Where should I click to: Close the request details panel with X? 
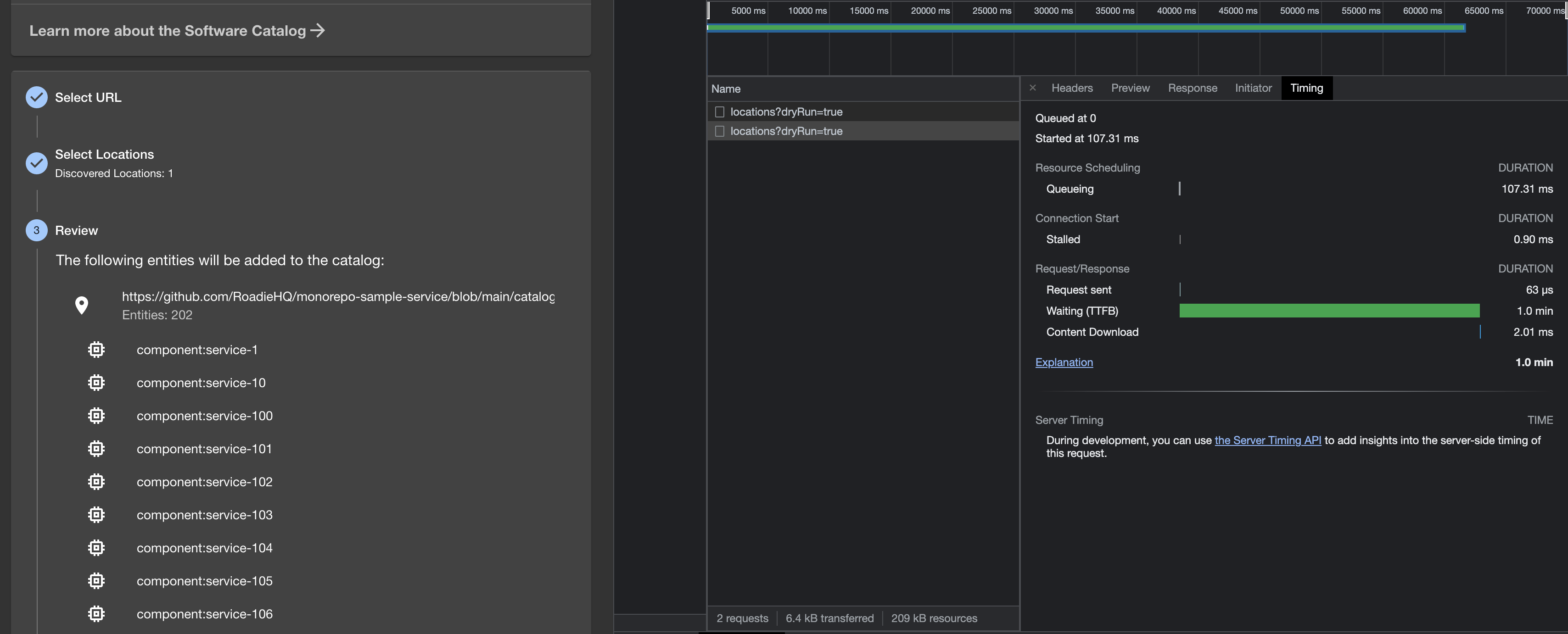1032,88
